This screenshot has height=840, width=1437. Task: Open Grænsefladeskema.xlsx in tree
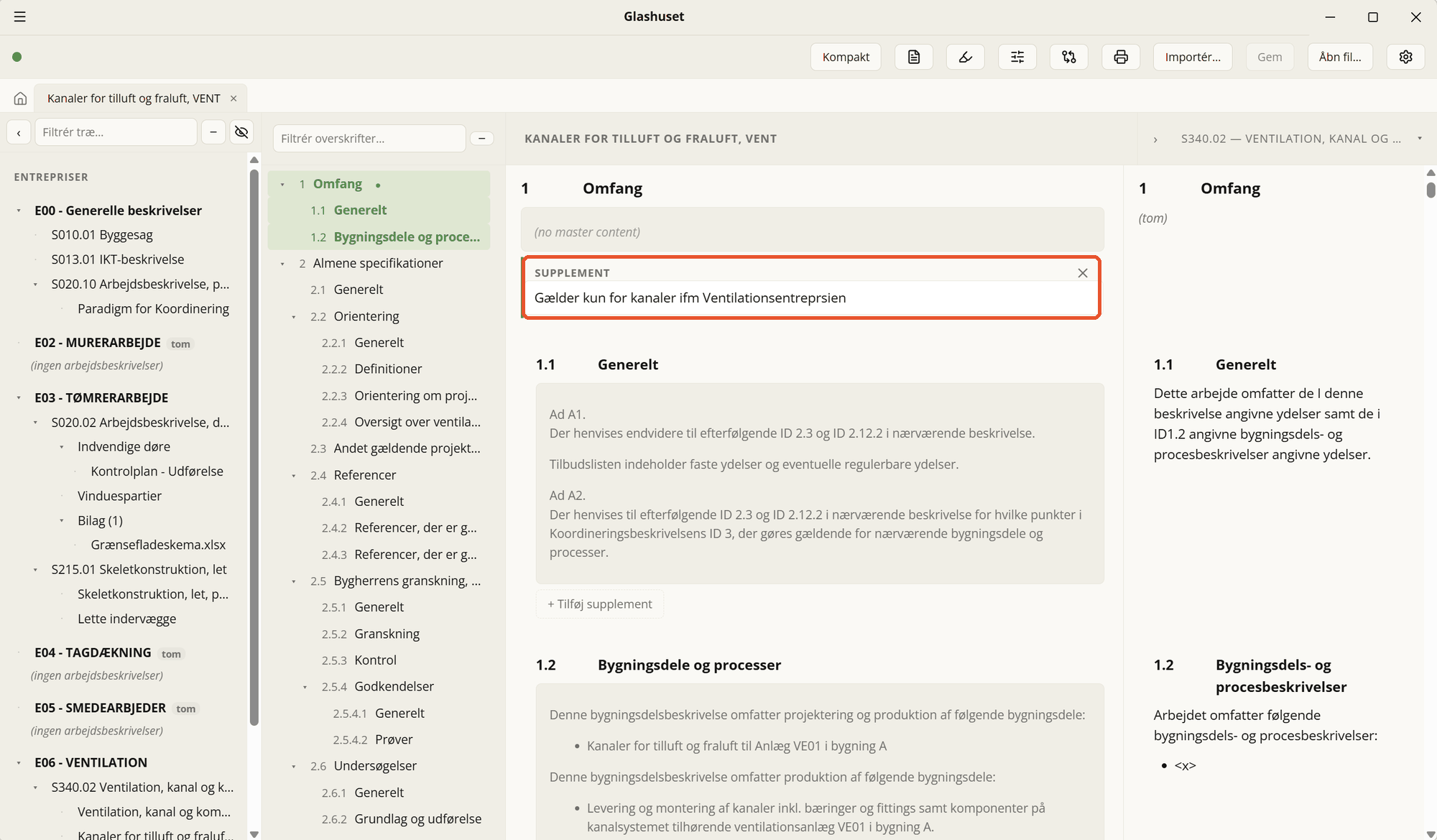[x=158, y=545]
